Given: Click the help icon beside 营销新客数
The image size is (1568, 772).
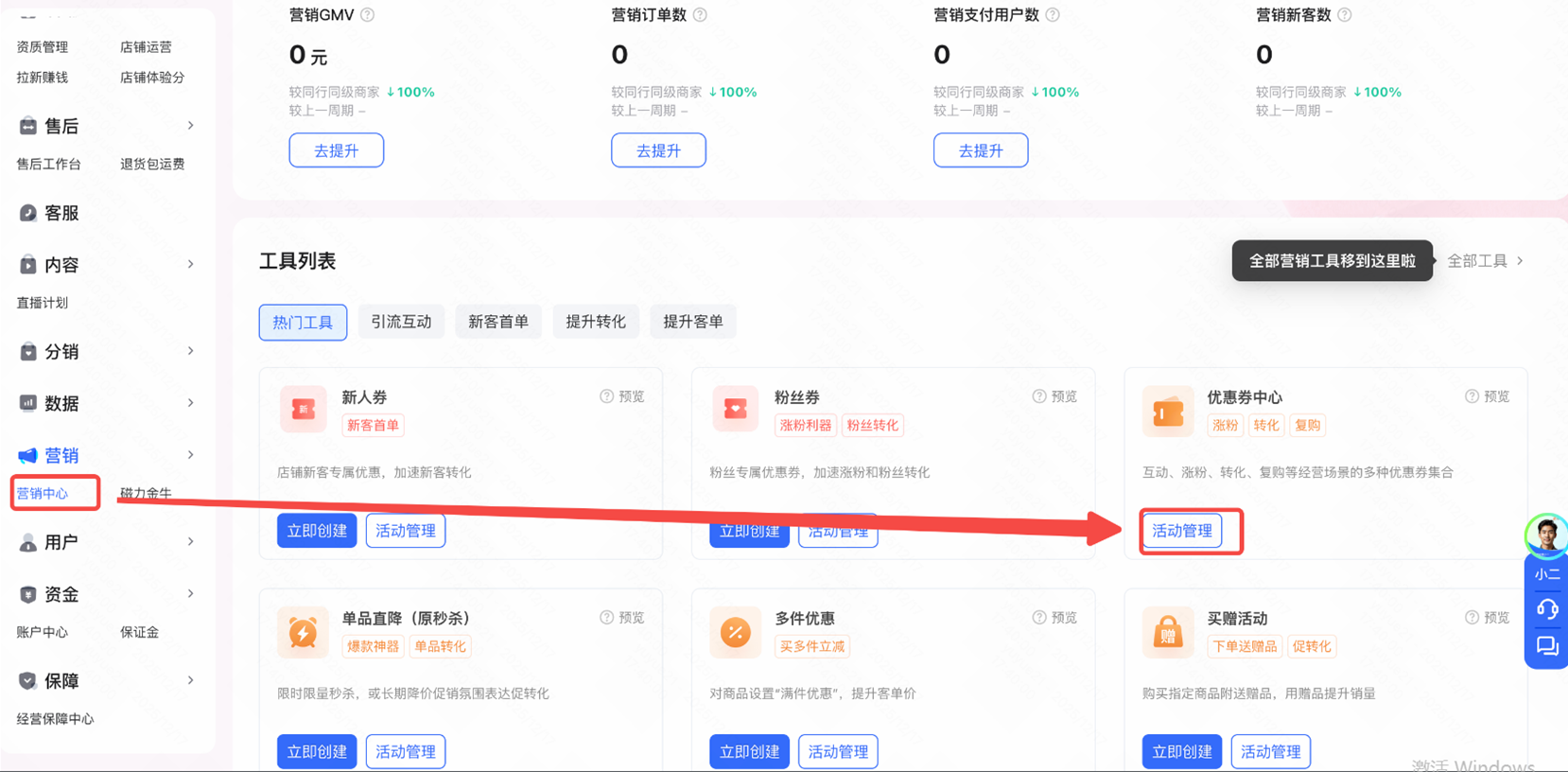Looking at the screenshot, I should pos(1345,15).
